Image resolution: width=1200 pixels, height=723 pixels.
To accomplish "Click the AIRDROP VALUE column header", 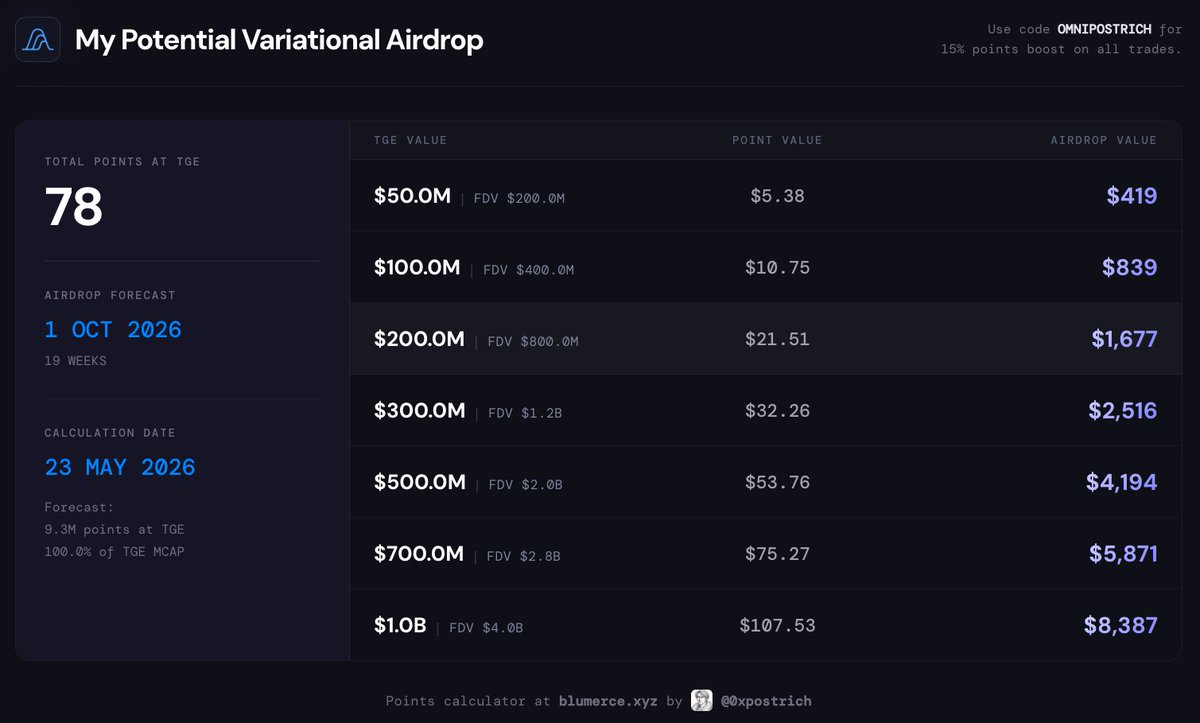I will pos(1103,140).
